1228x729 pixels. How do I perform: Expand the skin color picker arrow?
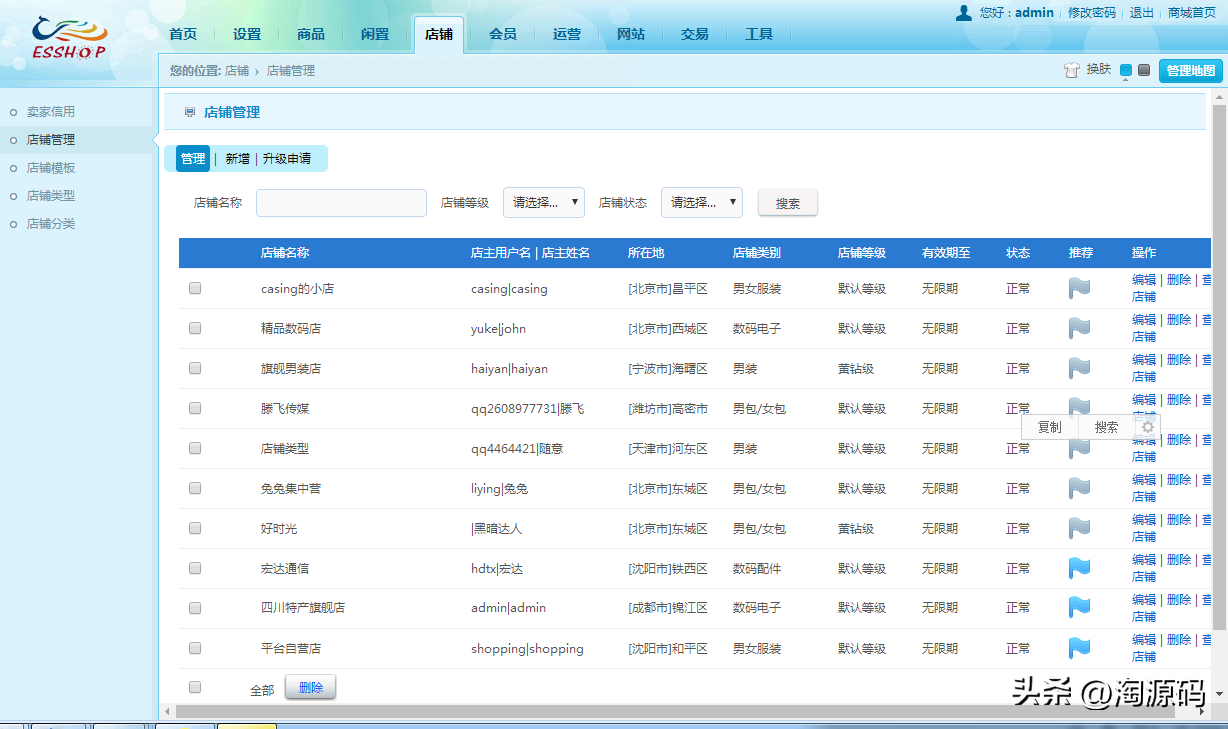(x=1126, y=80)
